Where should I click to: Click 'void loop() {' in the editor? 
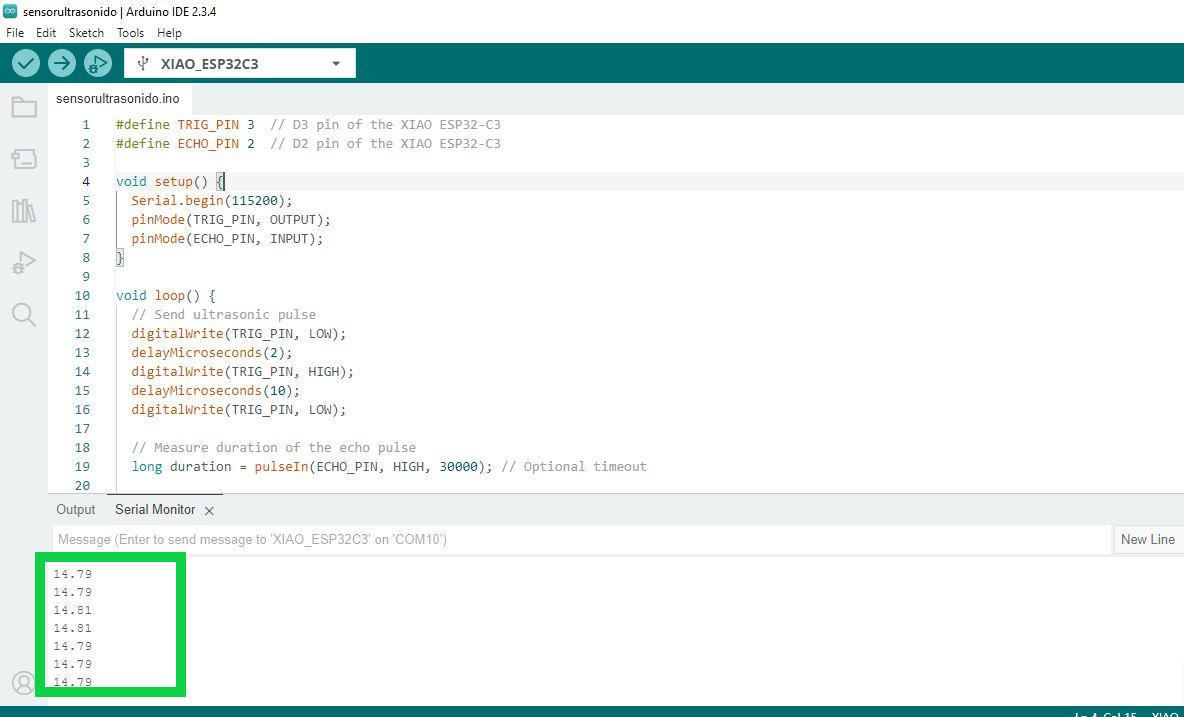[166, 296]
